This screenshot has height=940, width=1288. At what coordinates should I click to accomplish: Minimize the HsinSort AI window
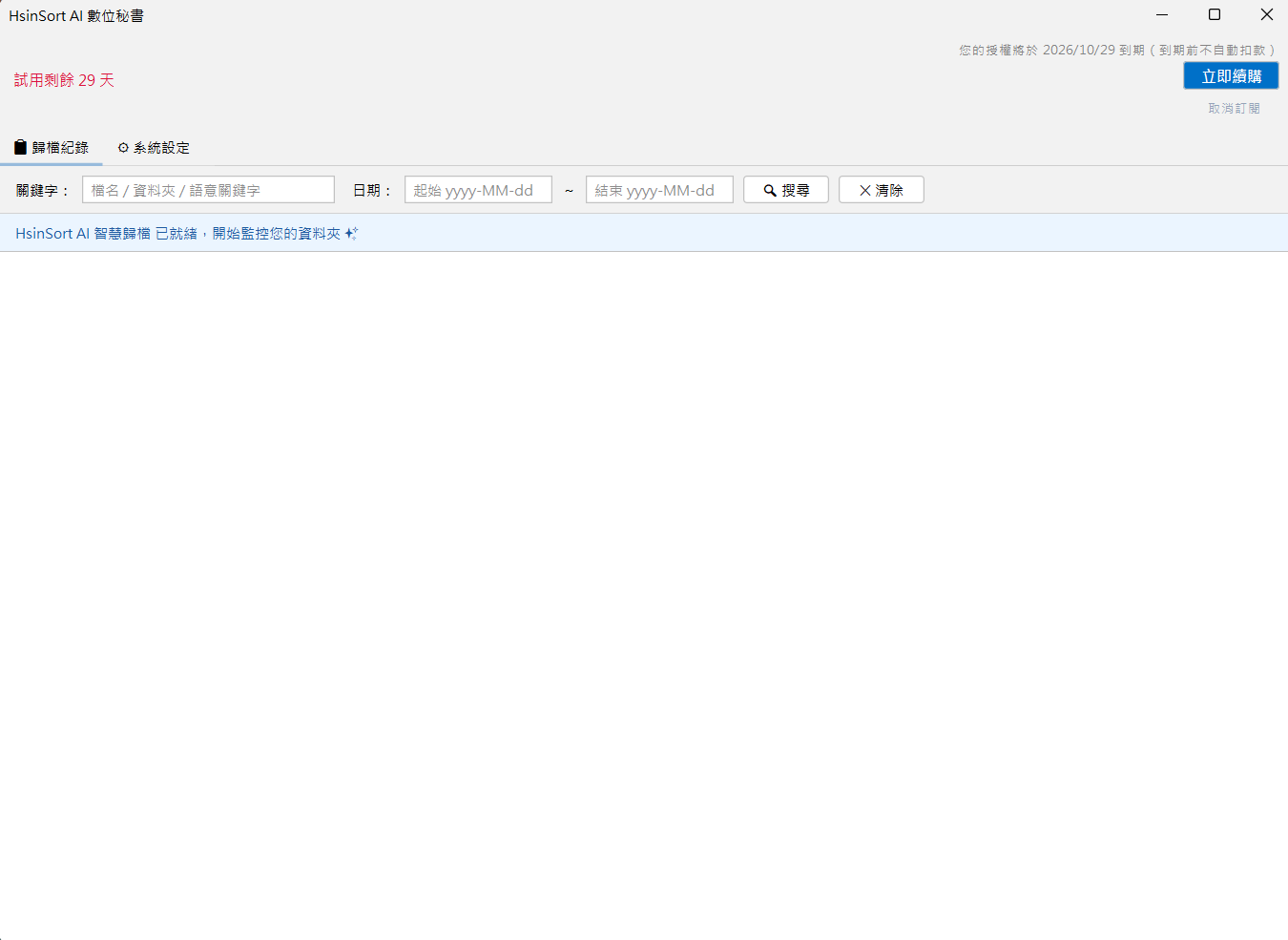[x=1162, y=14]
